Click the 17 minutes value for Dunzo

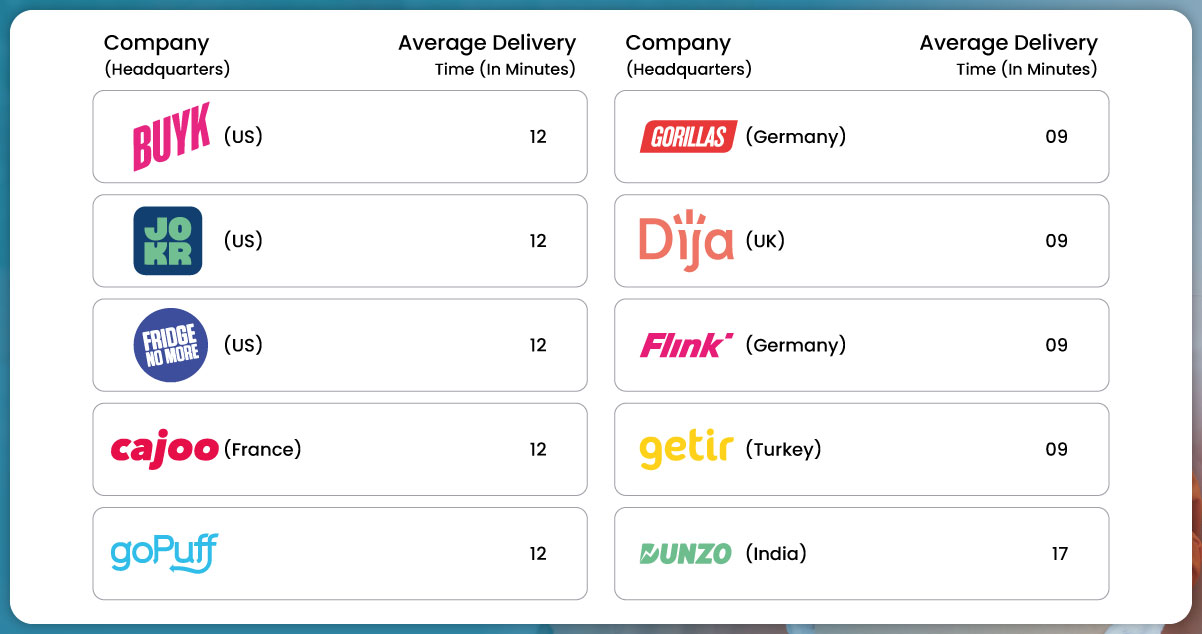(1059, 553)
